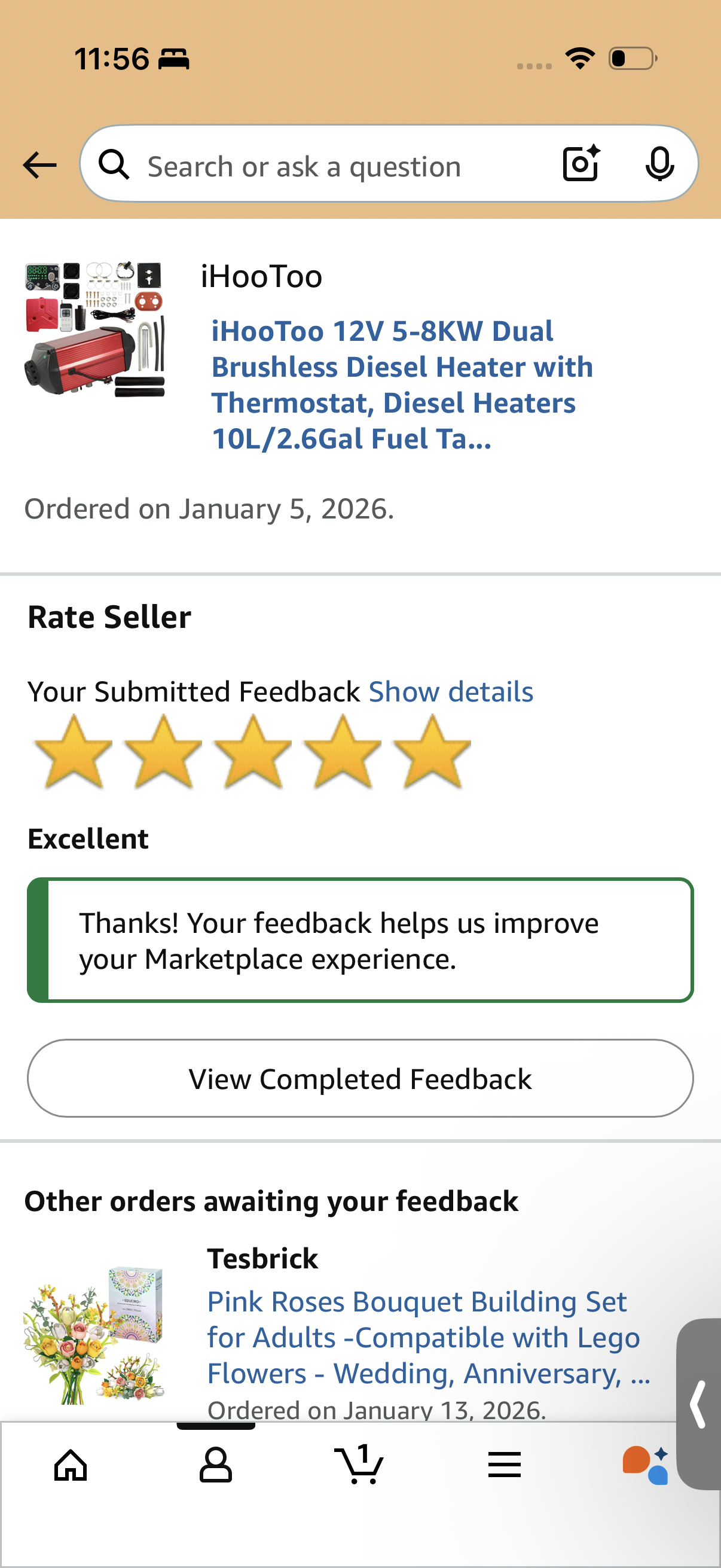Click the third rating star
The image size is (721, 1568).
pos(253,752)
